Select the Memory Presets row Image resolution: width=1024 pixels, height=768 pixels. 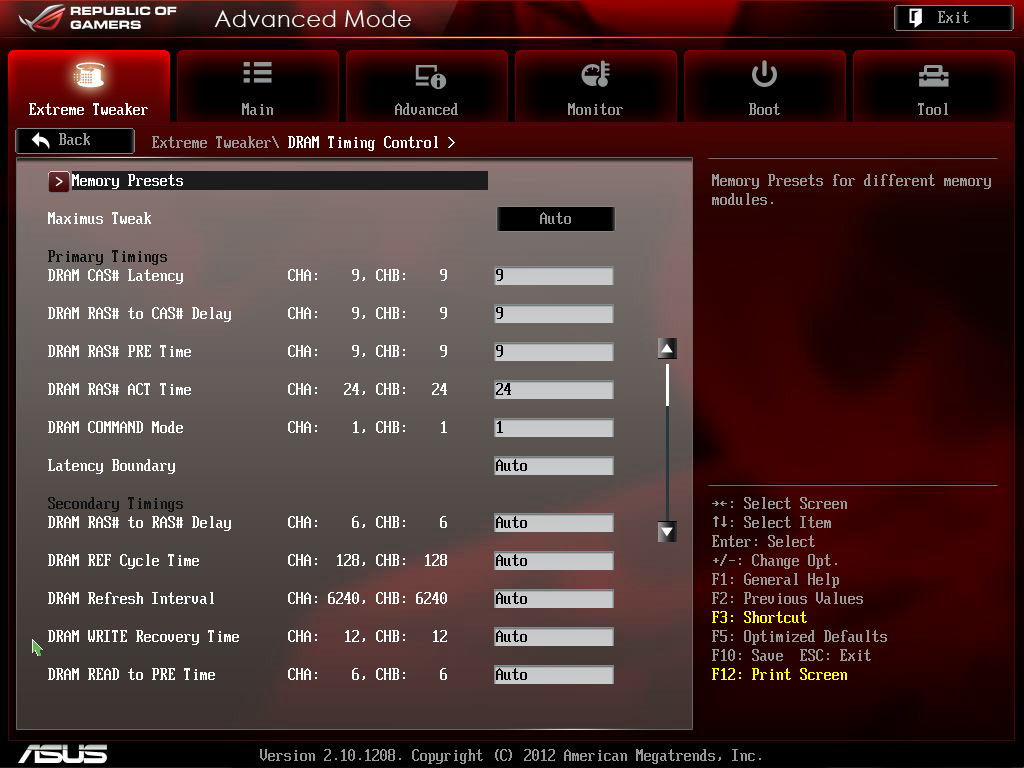point(268,181)
